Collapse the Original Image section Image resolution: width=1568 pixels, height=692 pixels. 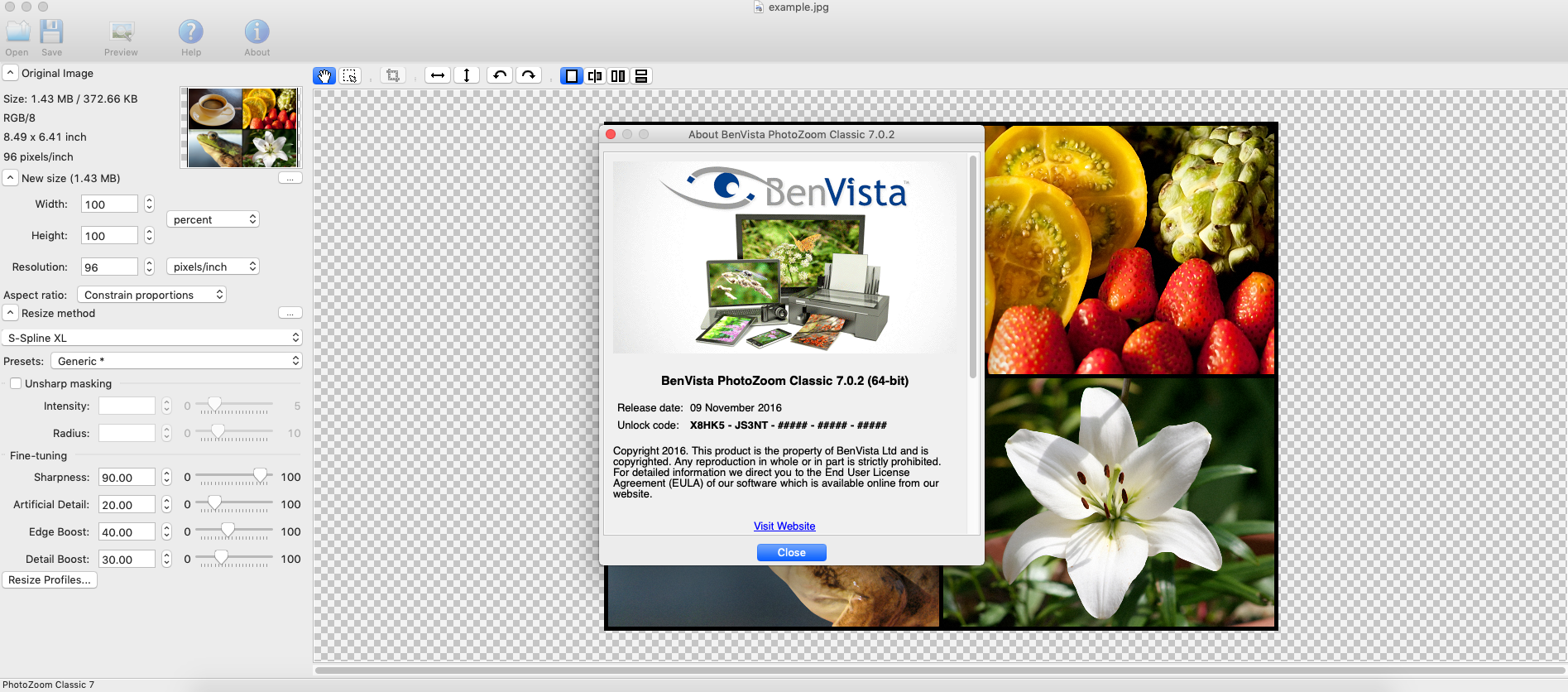(10, 73)
